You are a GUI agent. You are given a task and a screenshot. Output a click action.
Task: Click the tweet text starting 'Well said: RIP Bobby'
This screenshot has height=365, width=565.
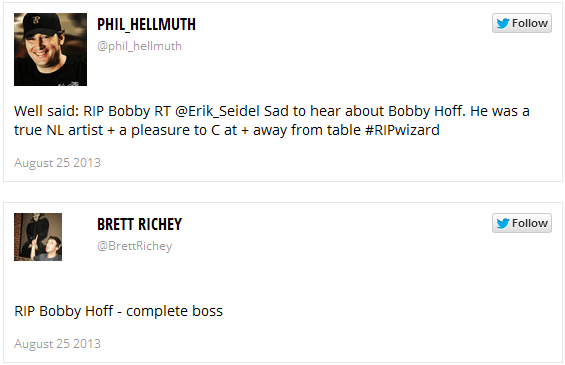[x=272, y=120]
